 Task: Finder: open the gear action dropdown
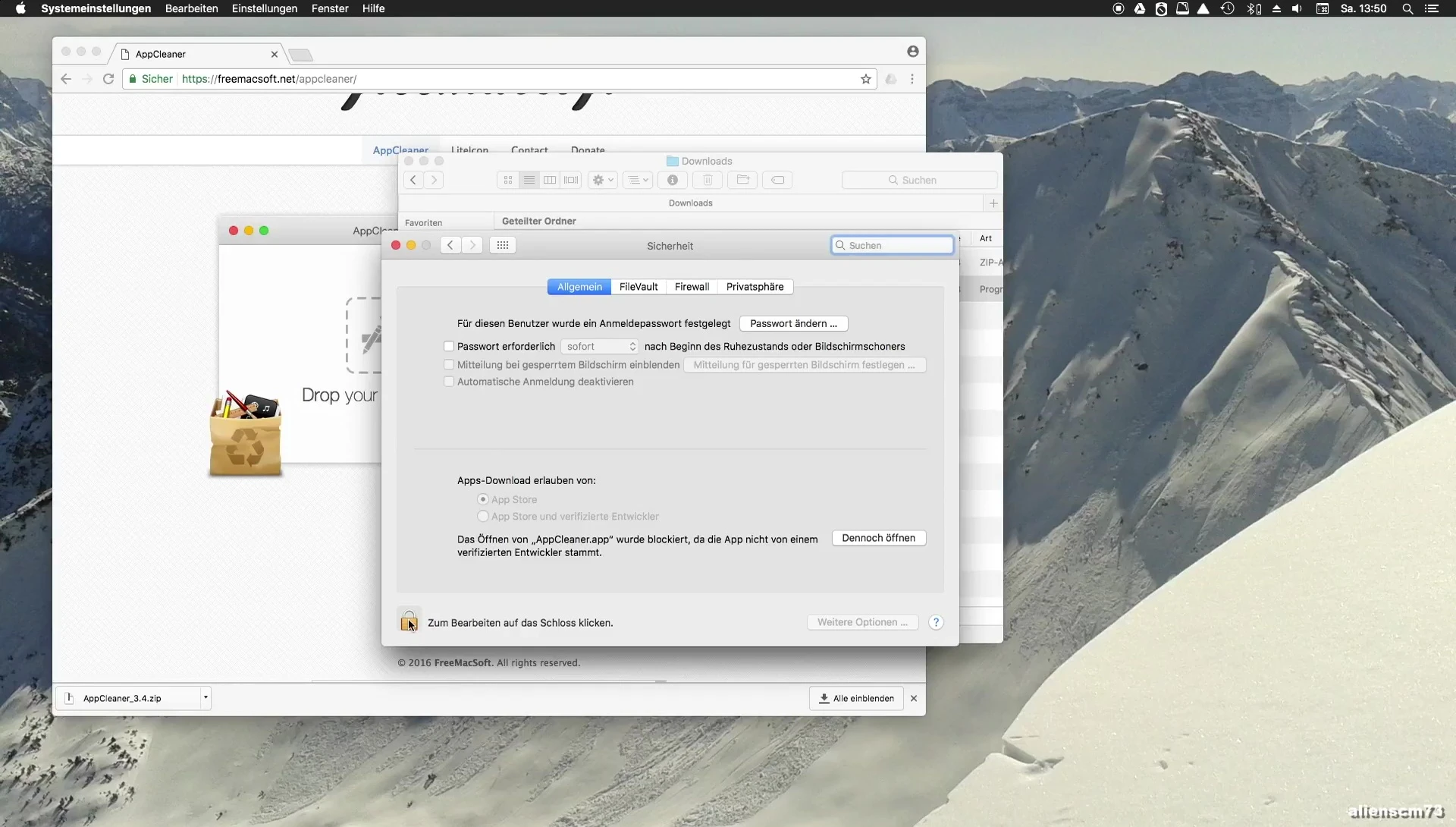[603, 180]
